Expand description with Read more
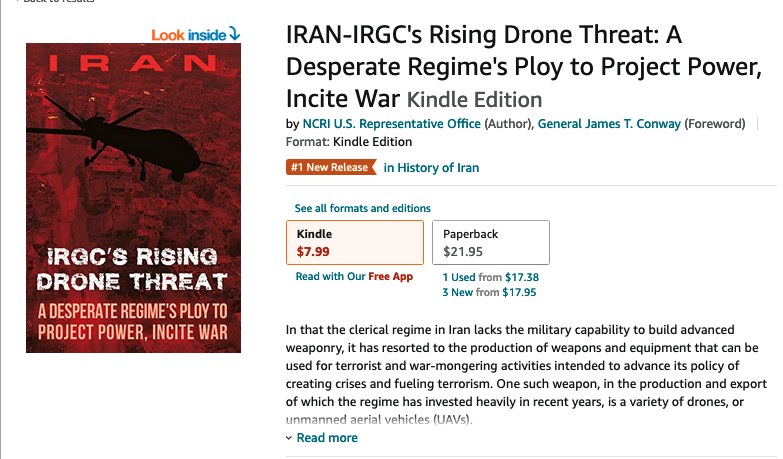The width and height of the screenshot is (783, 459). click(x=326, y=438)
